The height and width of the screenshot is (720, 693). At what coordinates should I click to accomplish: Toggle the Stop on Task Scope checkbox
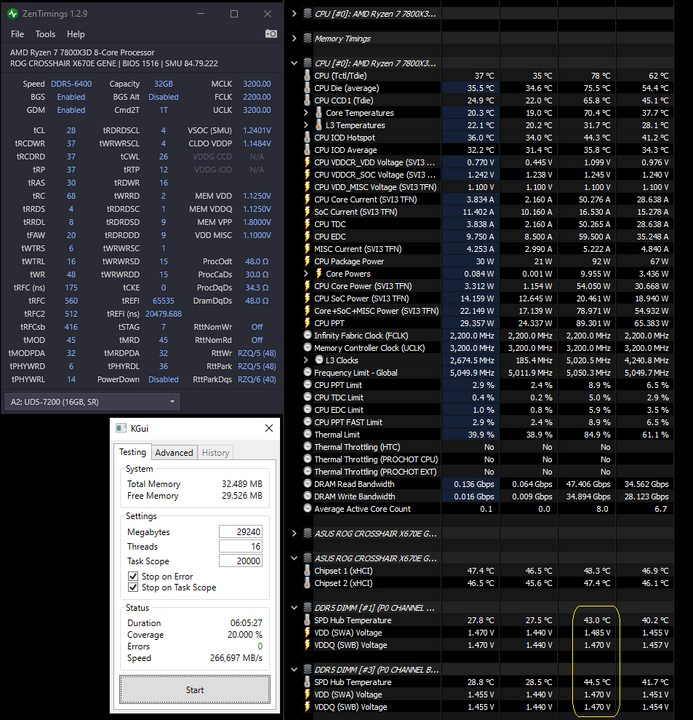(x=135, y=588)
